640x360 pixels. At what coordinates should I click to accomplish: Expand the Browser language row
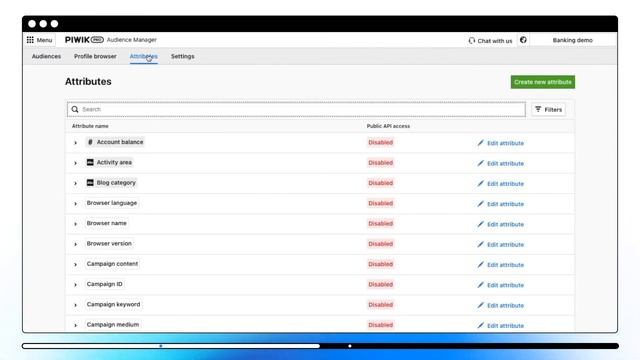76,204
